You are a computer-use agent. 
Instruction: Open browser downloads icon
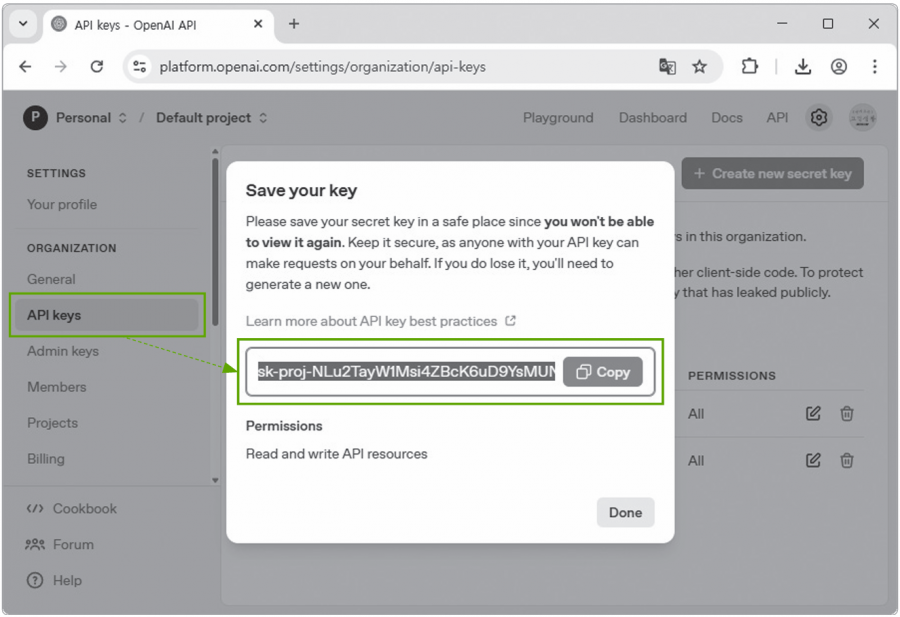(803, 67)
